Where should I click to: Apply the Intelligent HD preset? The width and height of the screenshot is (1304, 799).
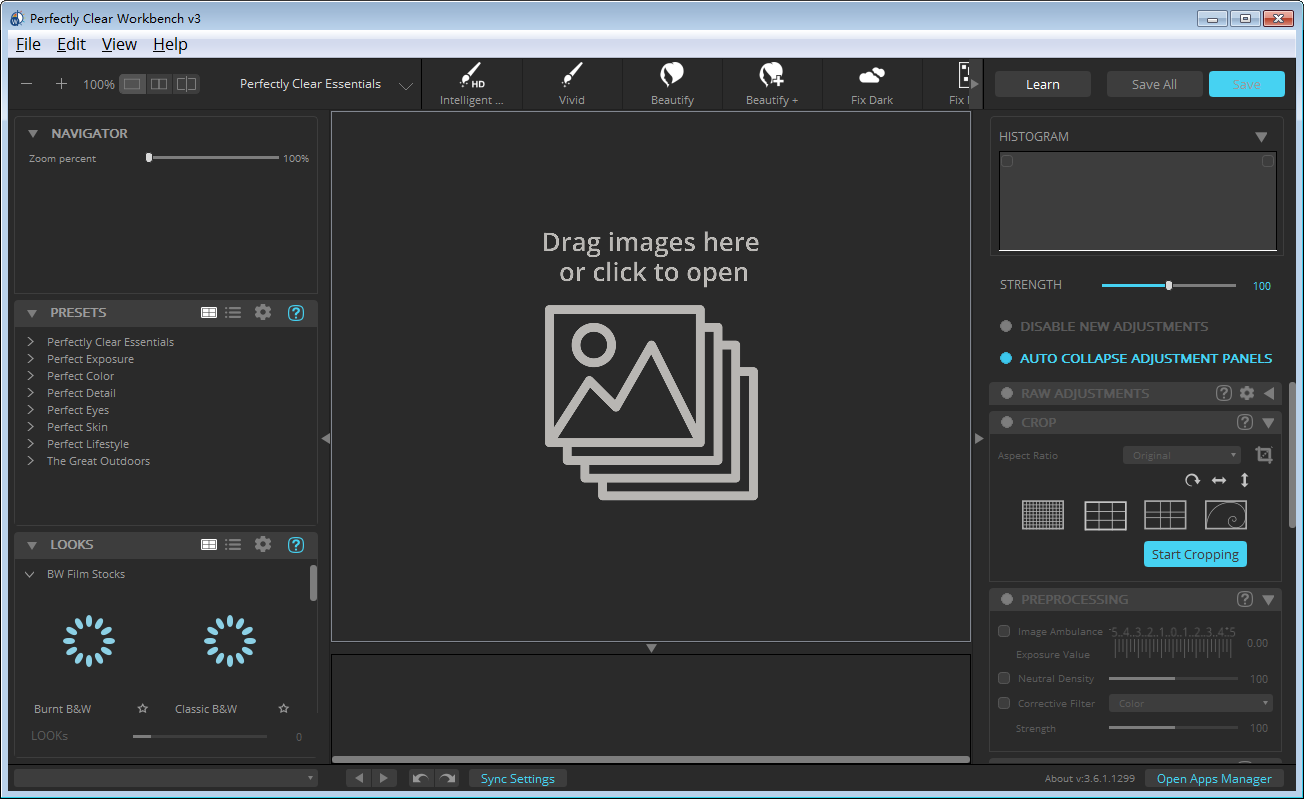471,84
